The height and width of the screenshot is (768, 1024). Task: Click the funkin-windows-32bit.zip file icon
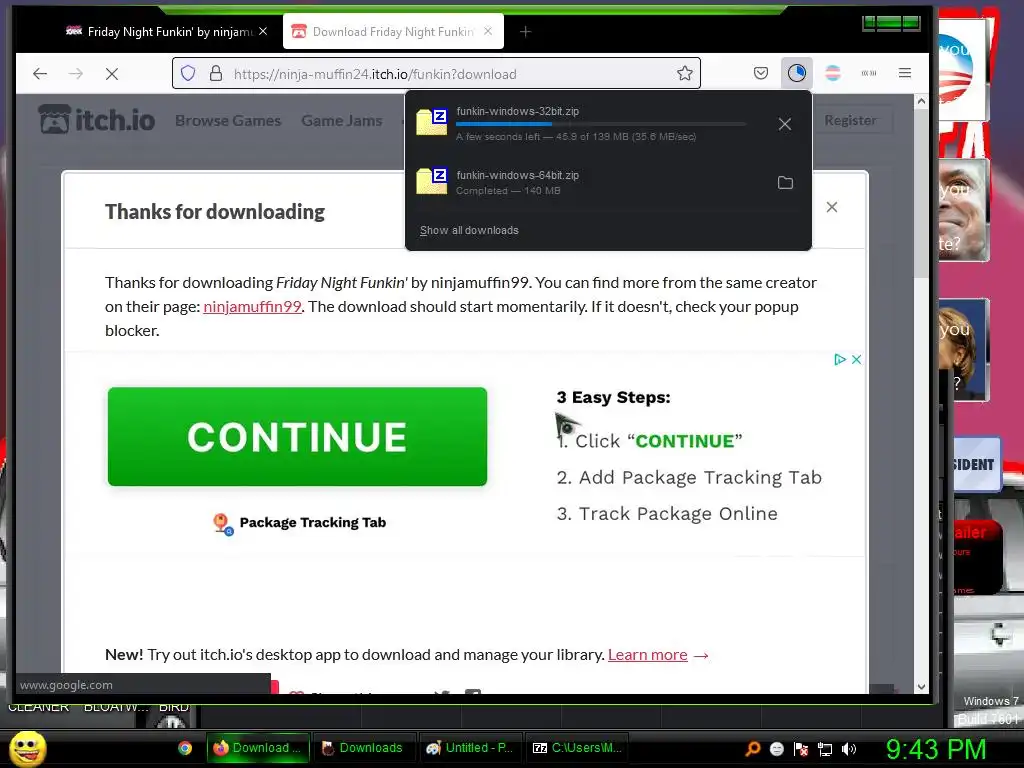coord(432,121)
